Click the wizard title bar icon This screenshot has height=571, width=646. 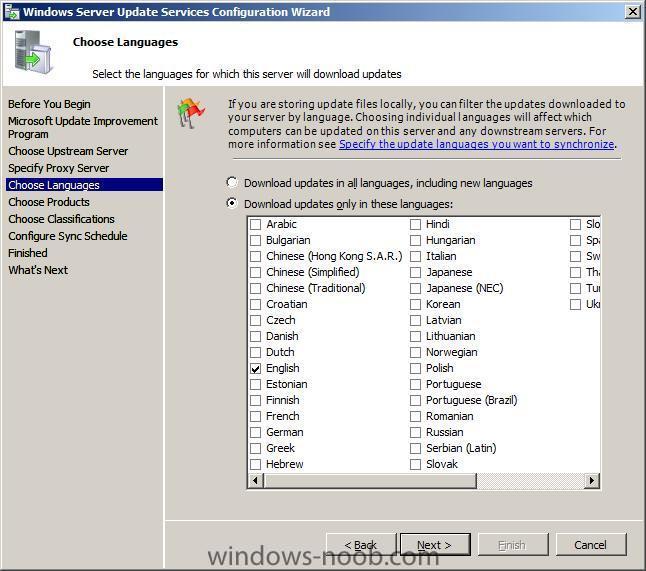point(12,12)
